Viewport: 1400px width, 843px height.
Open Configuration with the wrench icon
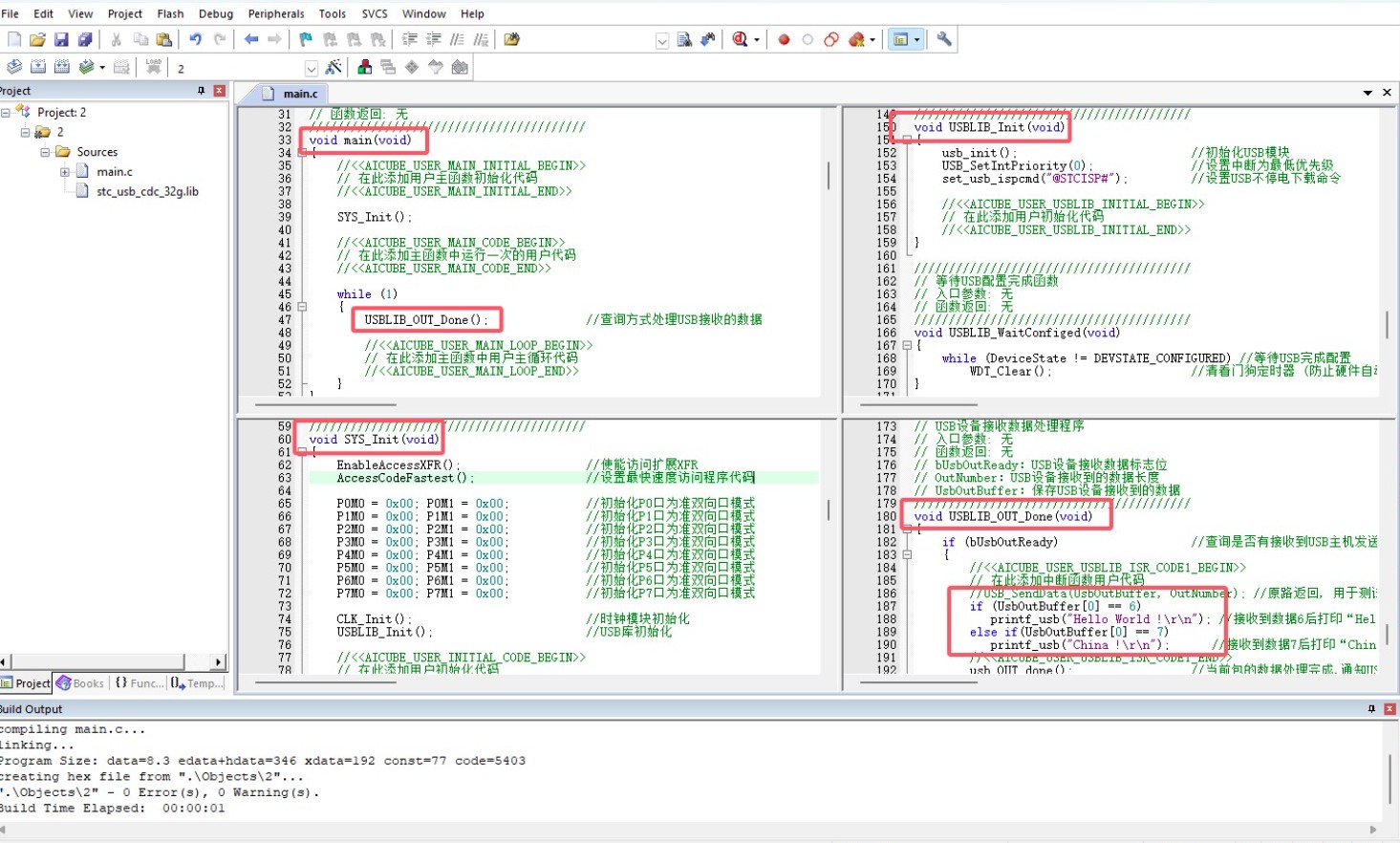tap(944, 39)
